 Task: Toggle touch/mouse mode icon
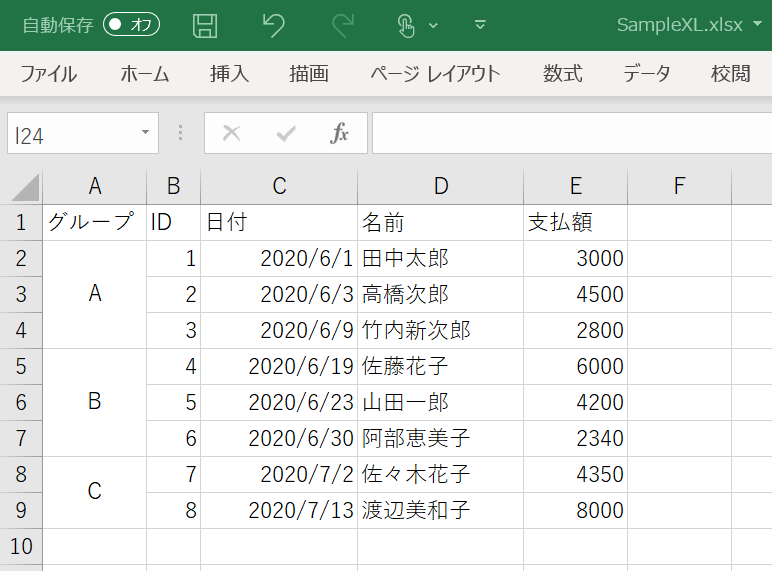coord(406,26)
